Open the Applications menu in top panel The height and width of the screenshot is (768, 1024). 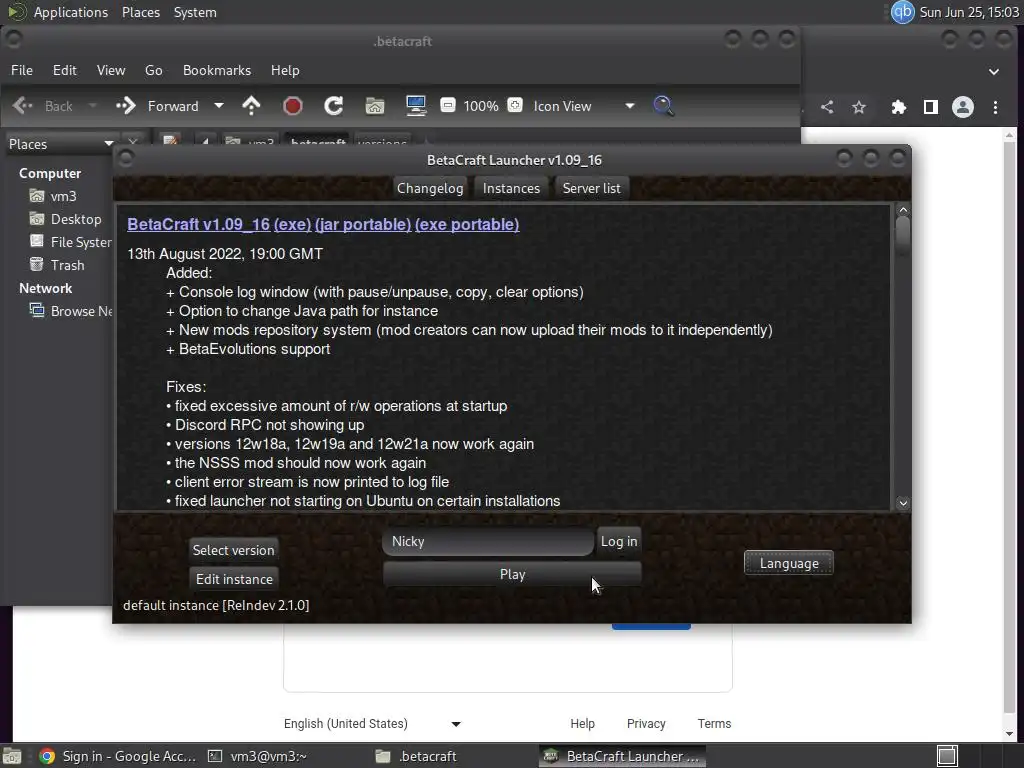click(x=71, y=12)
